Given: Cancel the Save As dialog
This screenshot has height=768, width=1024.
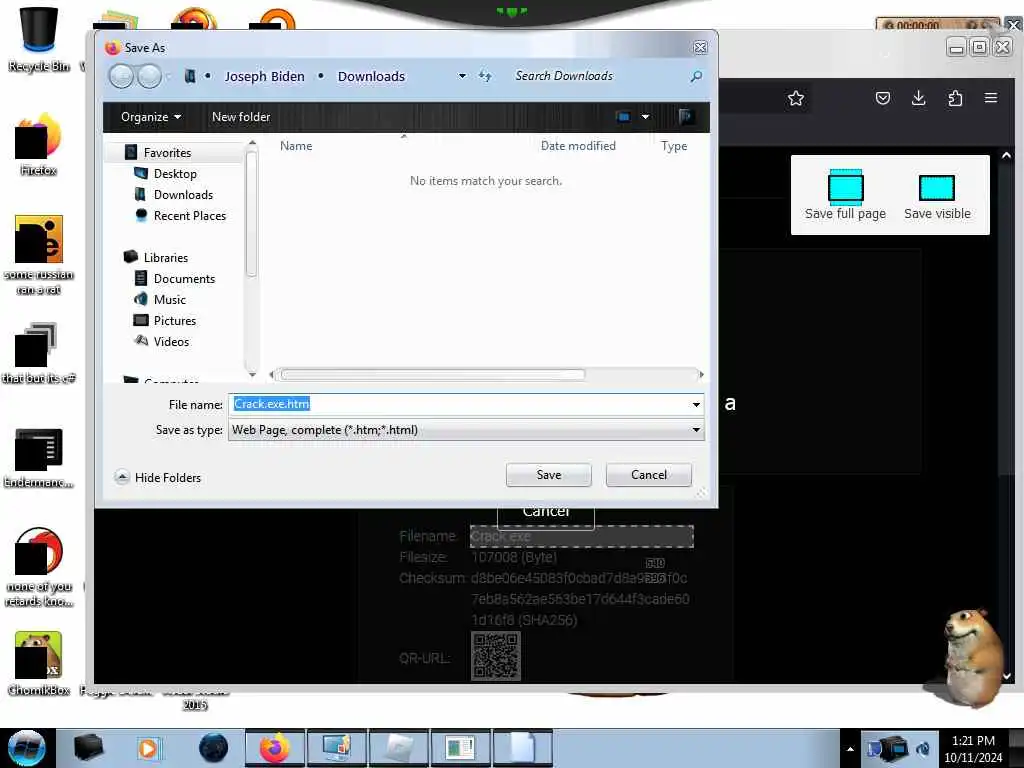Looking at the screenshot, I should (x=648, y=475).
